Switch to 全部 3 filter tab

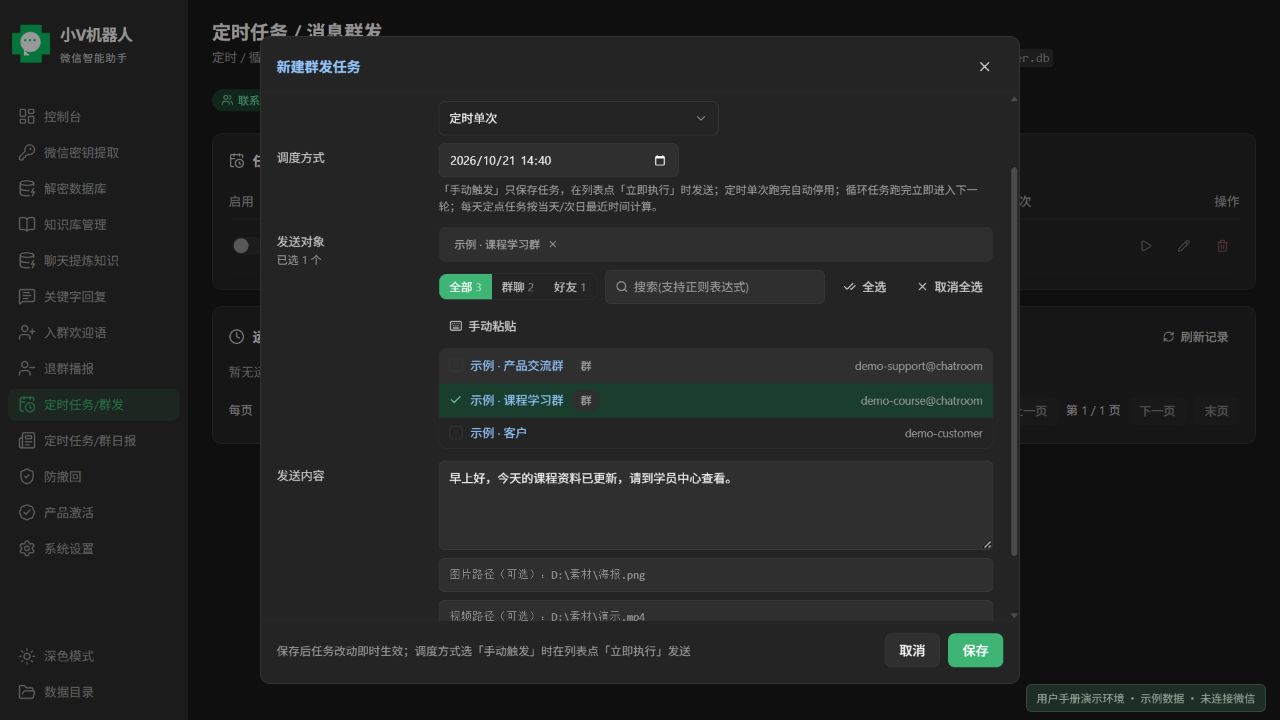[x=465, y=287]
